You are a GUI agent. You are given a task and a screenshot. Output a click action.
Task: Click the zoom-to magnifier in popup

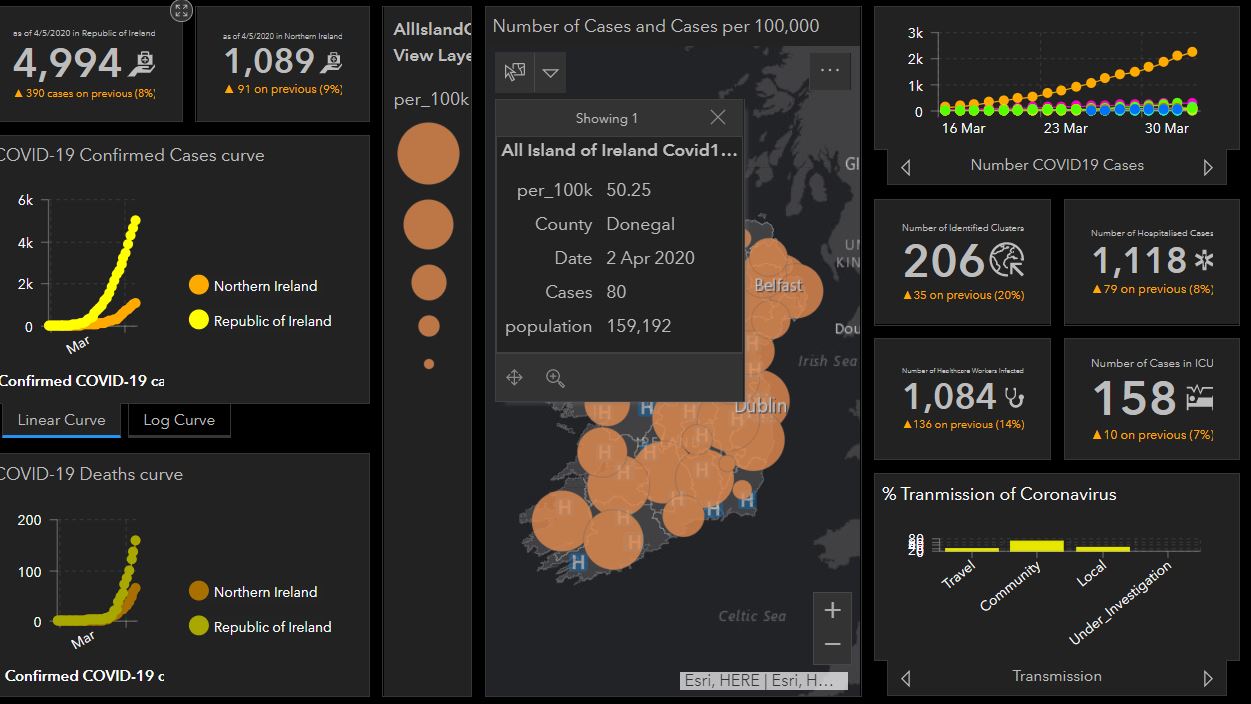click(x=556, y=378)
